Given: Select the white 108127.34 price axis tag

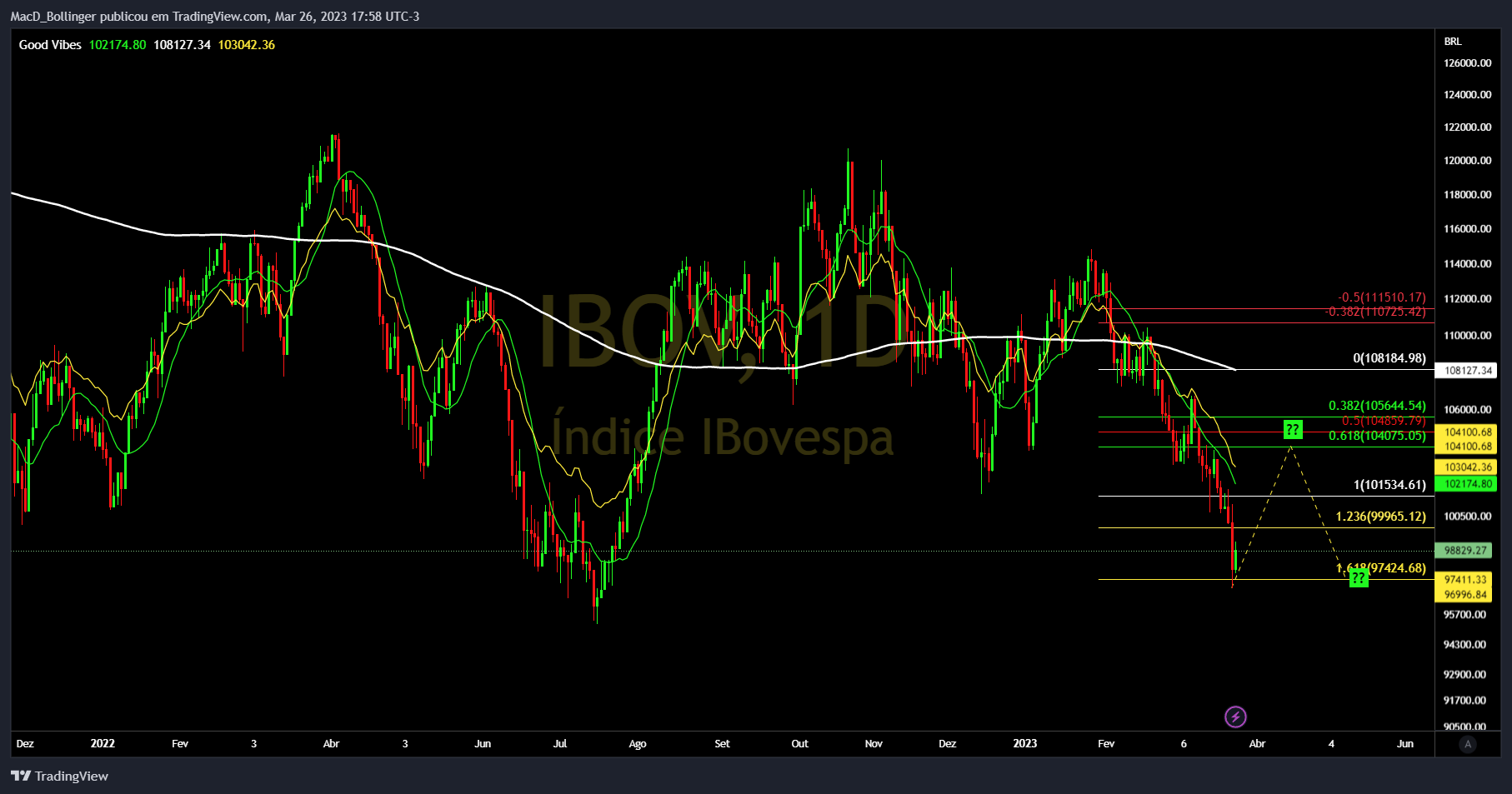Looking at the screenshot, I should (x=1465, y=371).
